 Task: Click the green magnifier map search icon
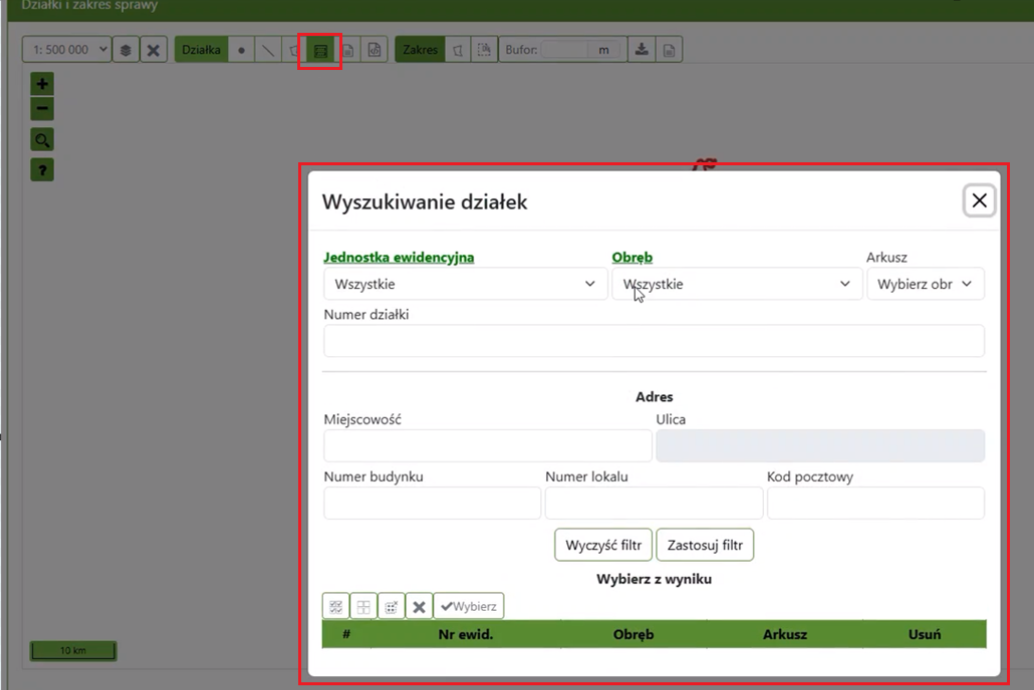coord(42,140)
